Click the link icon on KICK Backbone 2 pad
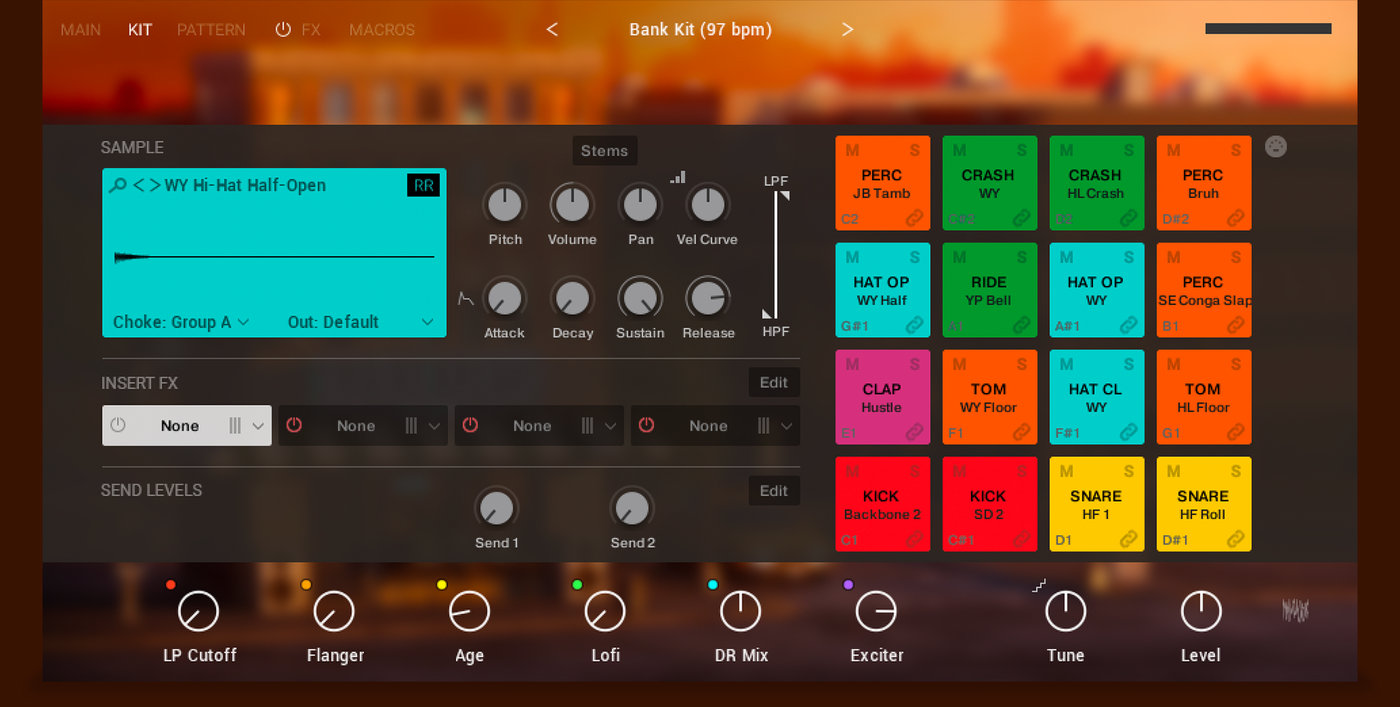Image resolution: width=1400 pixels, height=707 pixels. [x=914, y=539]
